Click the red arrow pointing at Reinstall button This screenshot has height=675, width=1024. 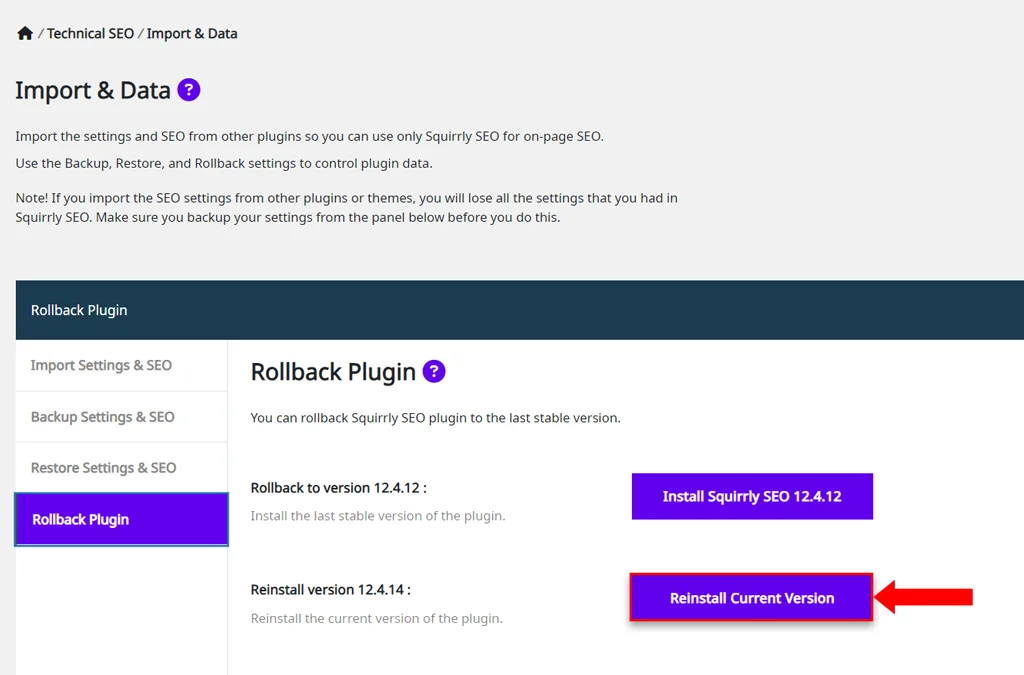pyautogui.click(x=924, y=598)
